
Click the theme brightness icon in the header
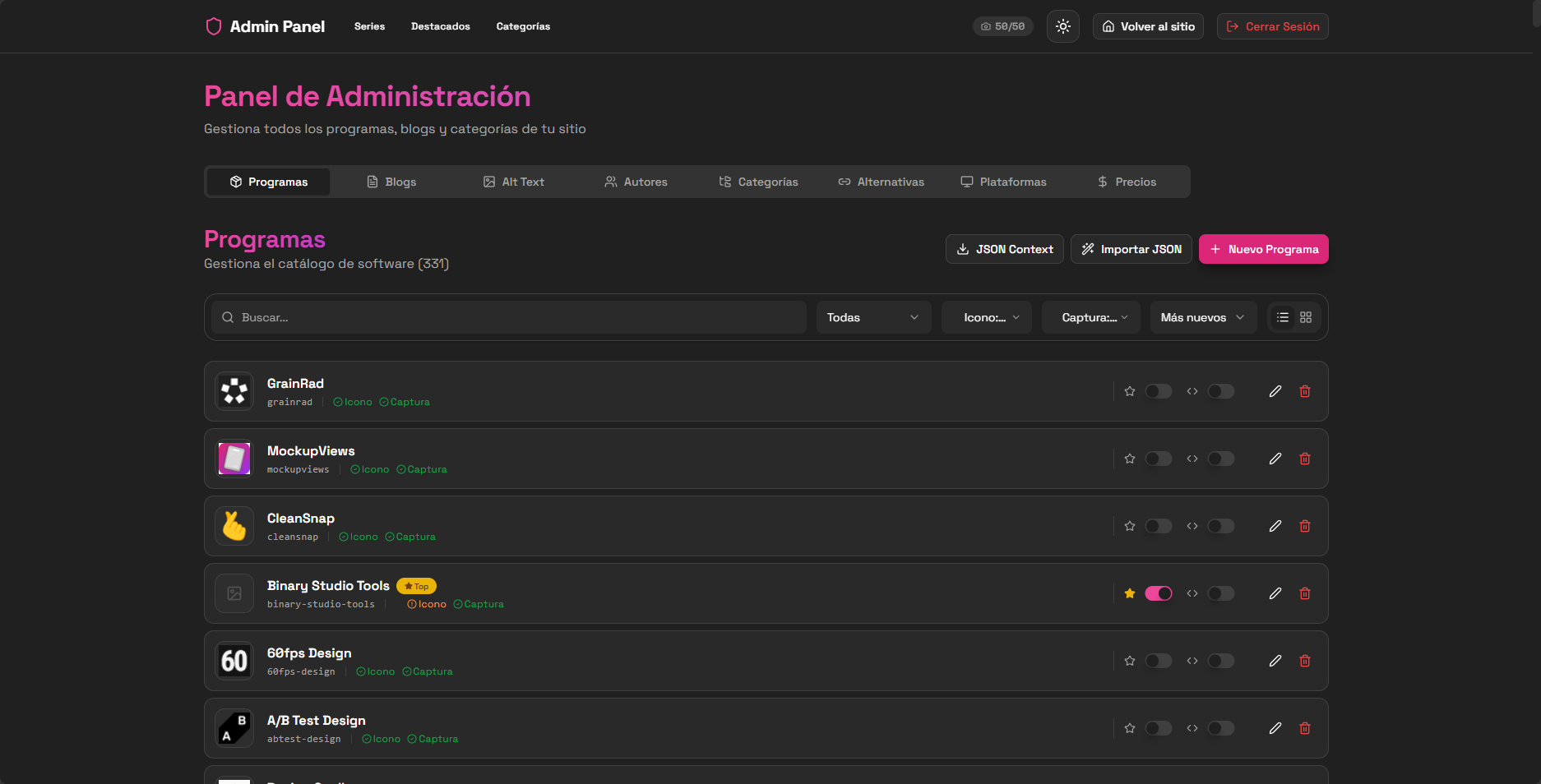[x=1062, y=25]
